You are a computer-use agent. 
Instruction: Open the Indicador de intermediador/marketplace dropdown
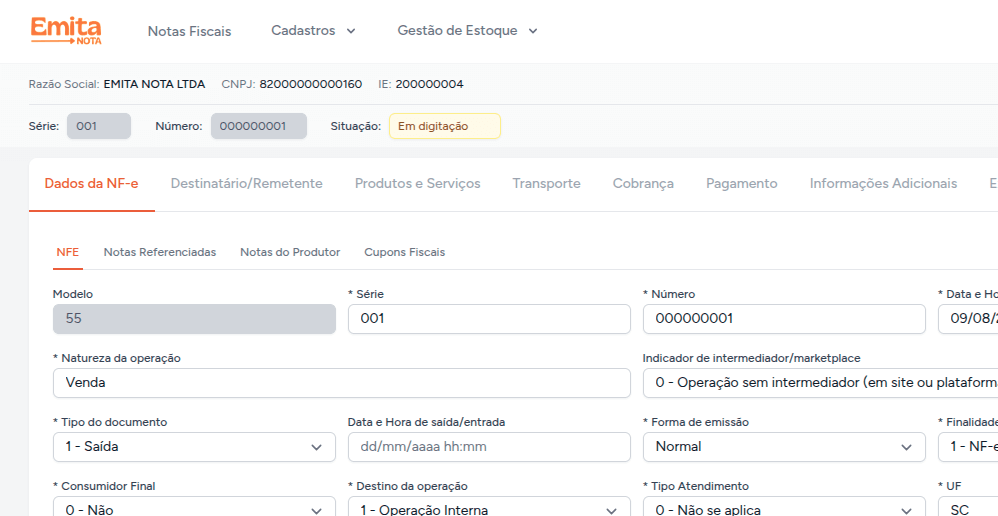(x=820, y=383)
